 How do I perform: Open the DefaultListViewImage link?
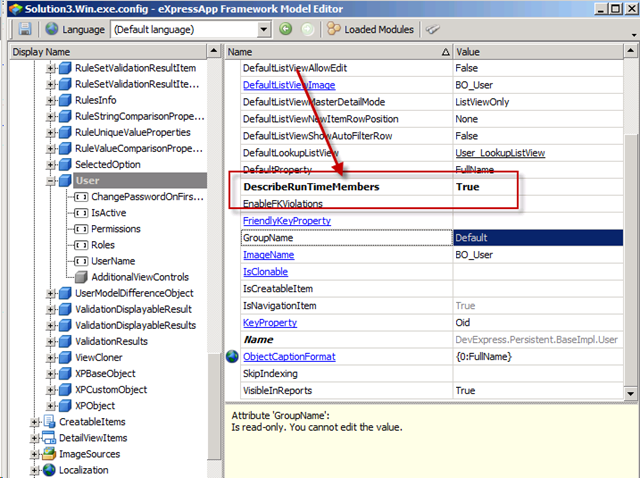click(289, 85)
